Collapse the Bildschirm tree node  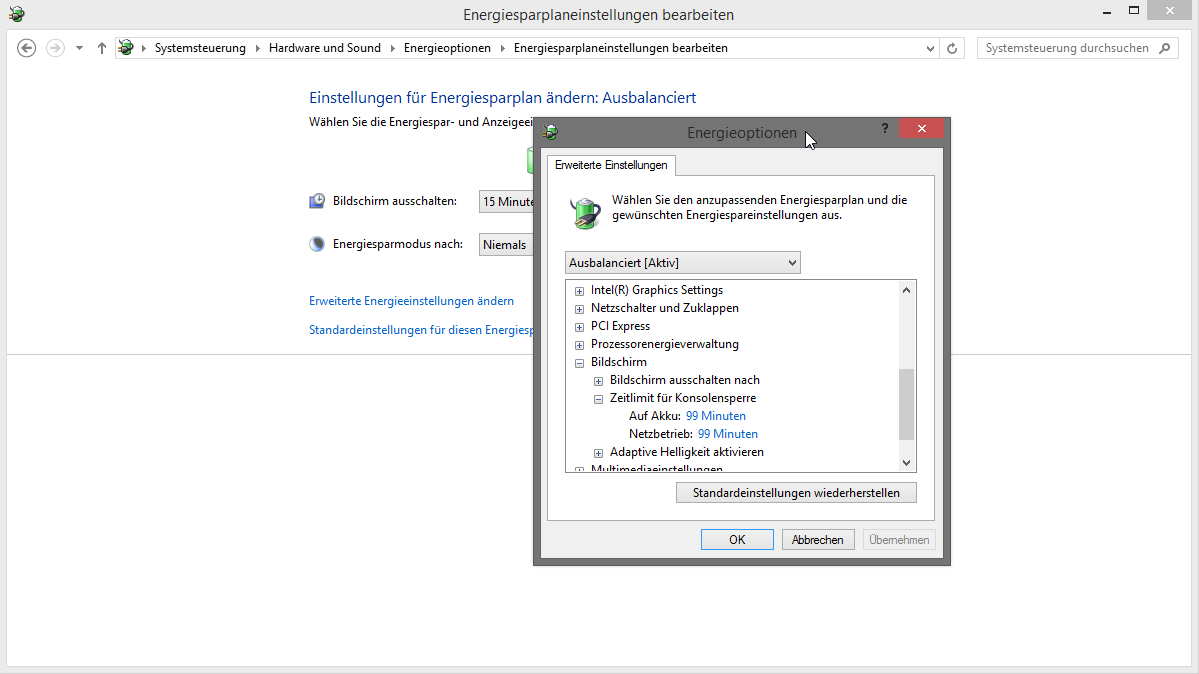579,363
